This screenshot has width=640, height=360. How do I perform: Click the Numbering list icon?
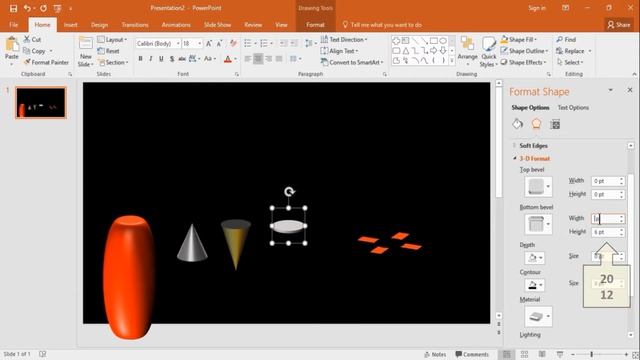tap(264, 43)
